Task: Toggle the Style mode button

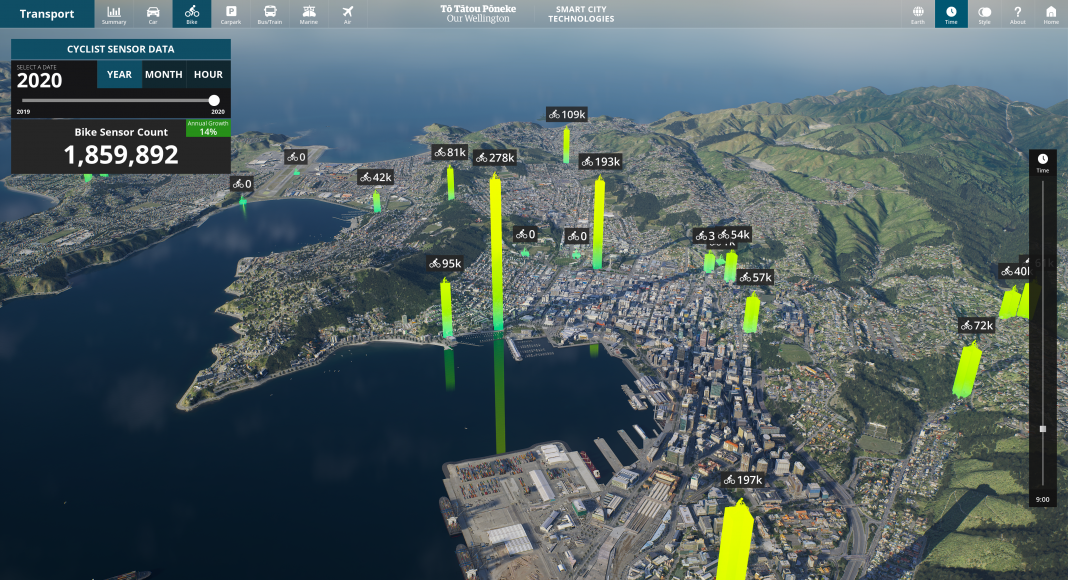Action: [985, 14]
